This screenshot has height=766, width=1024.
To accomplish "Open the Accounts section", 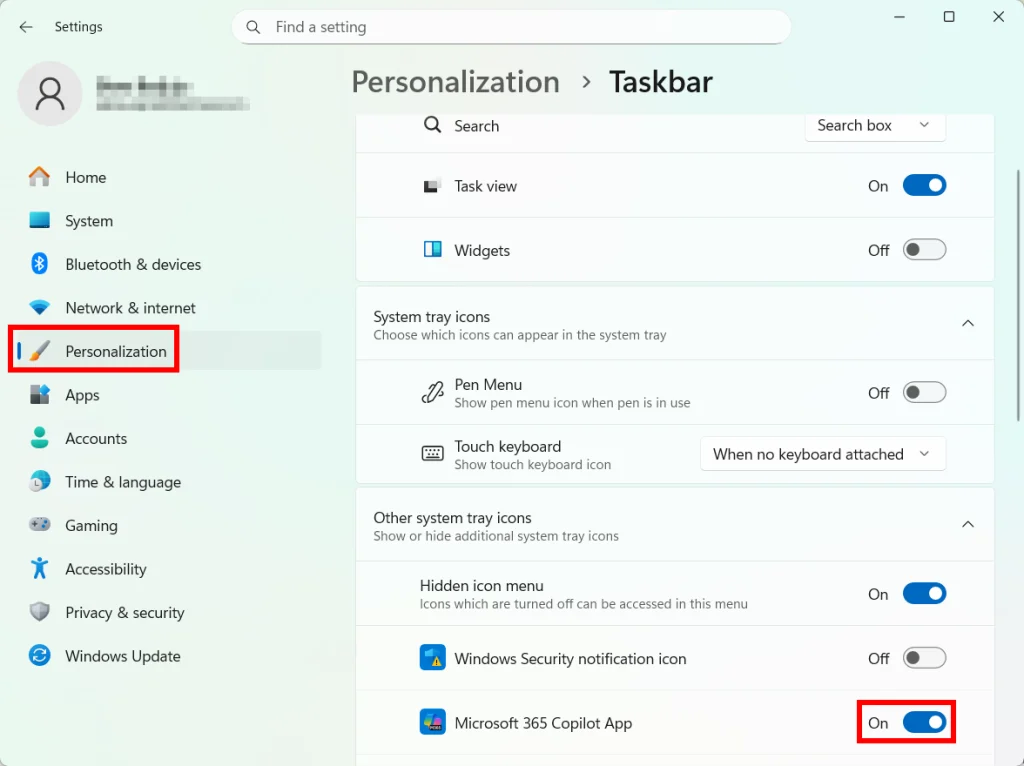I will coord(96,438).
